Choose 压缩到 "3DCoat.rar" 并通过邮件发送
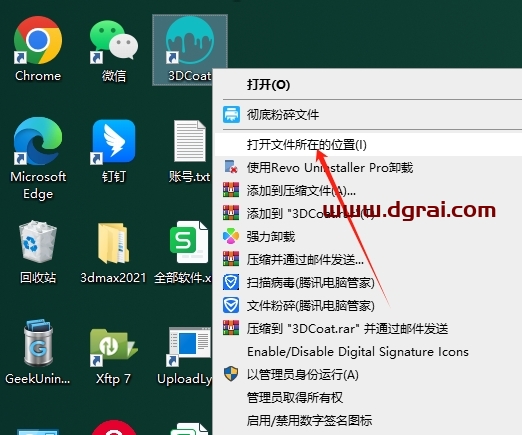This screenshot has width=522, height=435. point(368,328)
